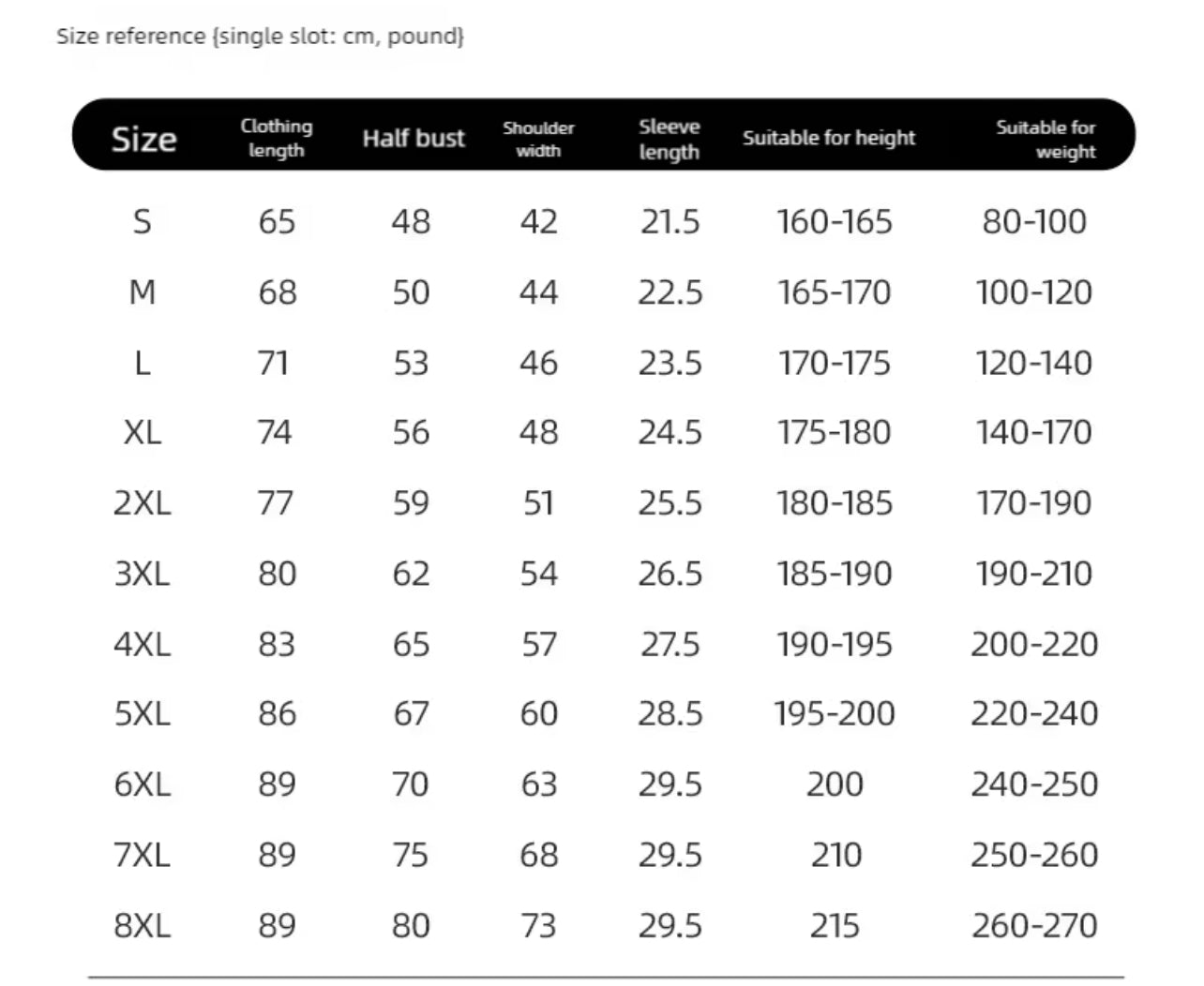
Task: Select the "Clothing length" header label
Action: coord(276,138)
